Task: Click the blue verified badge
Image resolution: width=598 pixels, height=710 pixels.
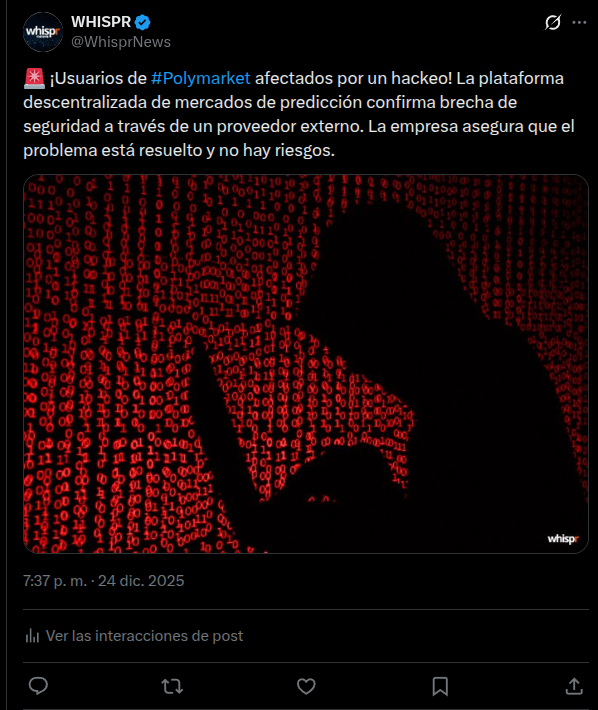Action: click(x=143, y=22)
